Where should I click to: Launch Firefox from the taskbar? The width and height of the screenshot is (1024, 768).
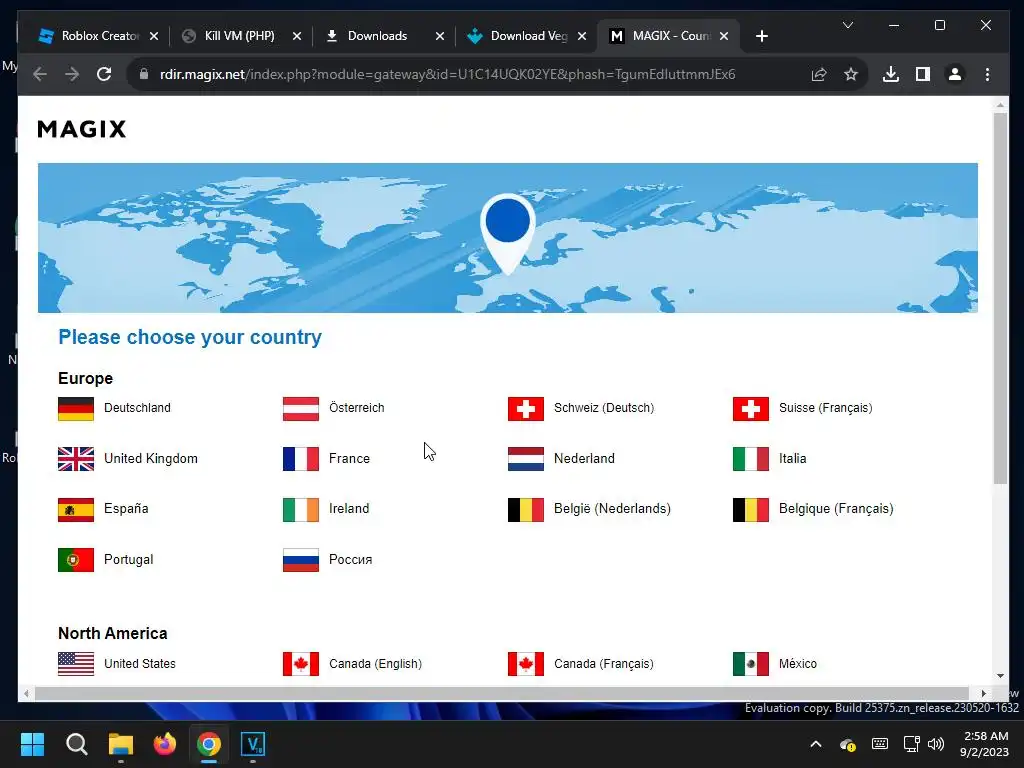[x=165, y=744]
